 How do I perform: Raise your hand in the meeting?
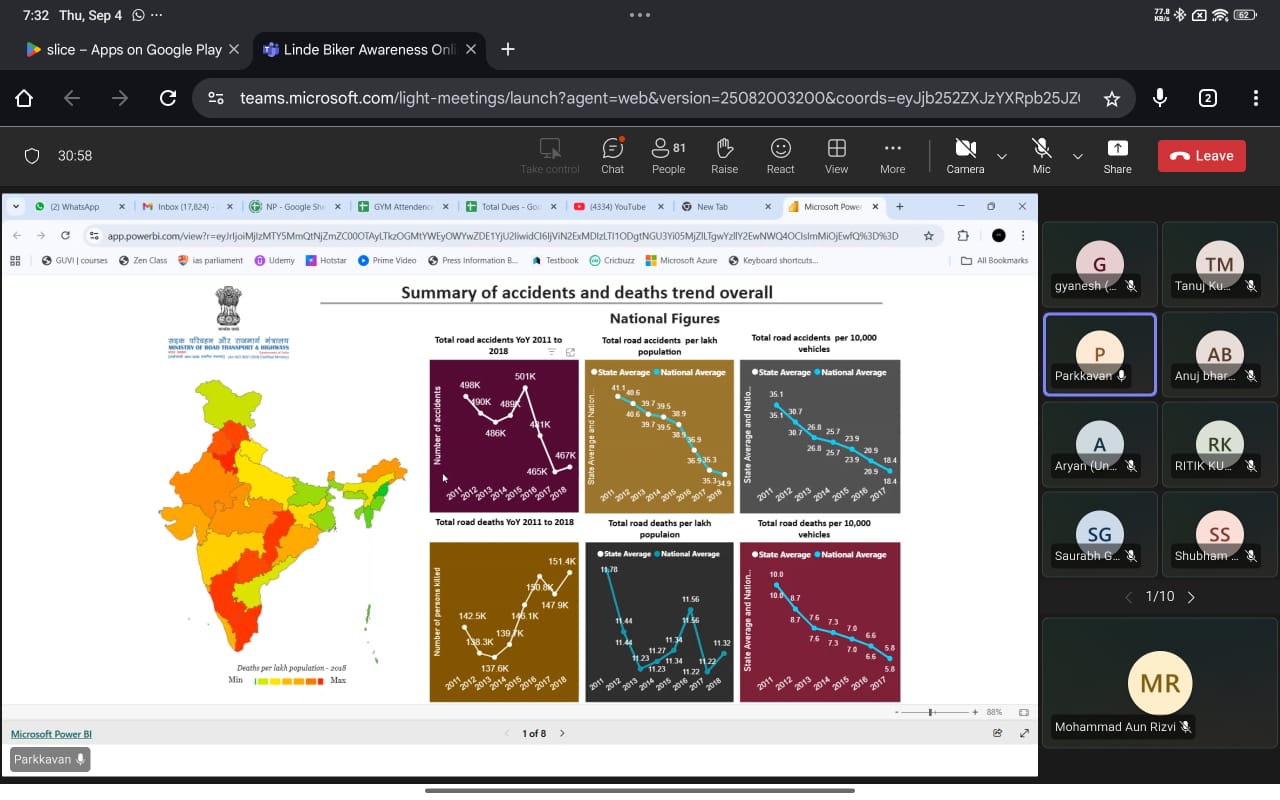[724, 155]
